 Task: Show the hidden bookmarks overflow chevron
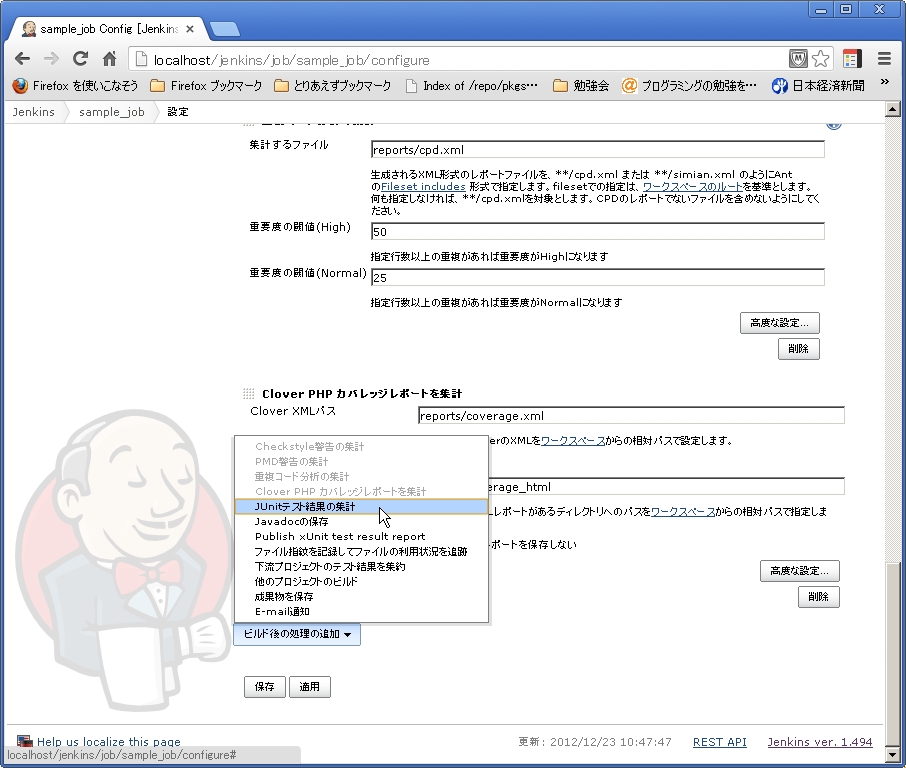point(885,83)
